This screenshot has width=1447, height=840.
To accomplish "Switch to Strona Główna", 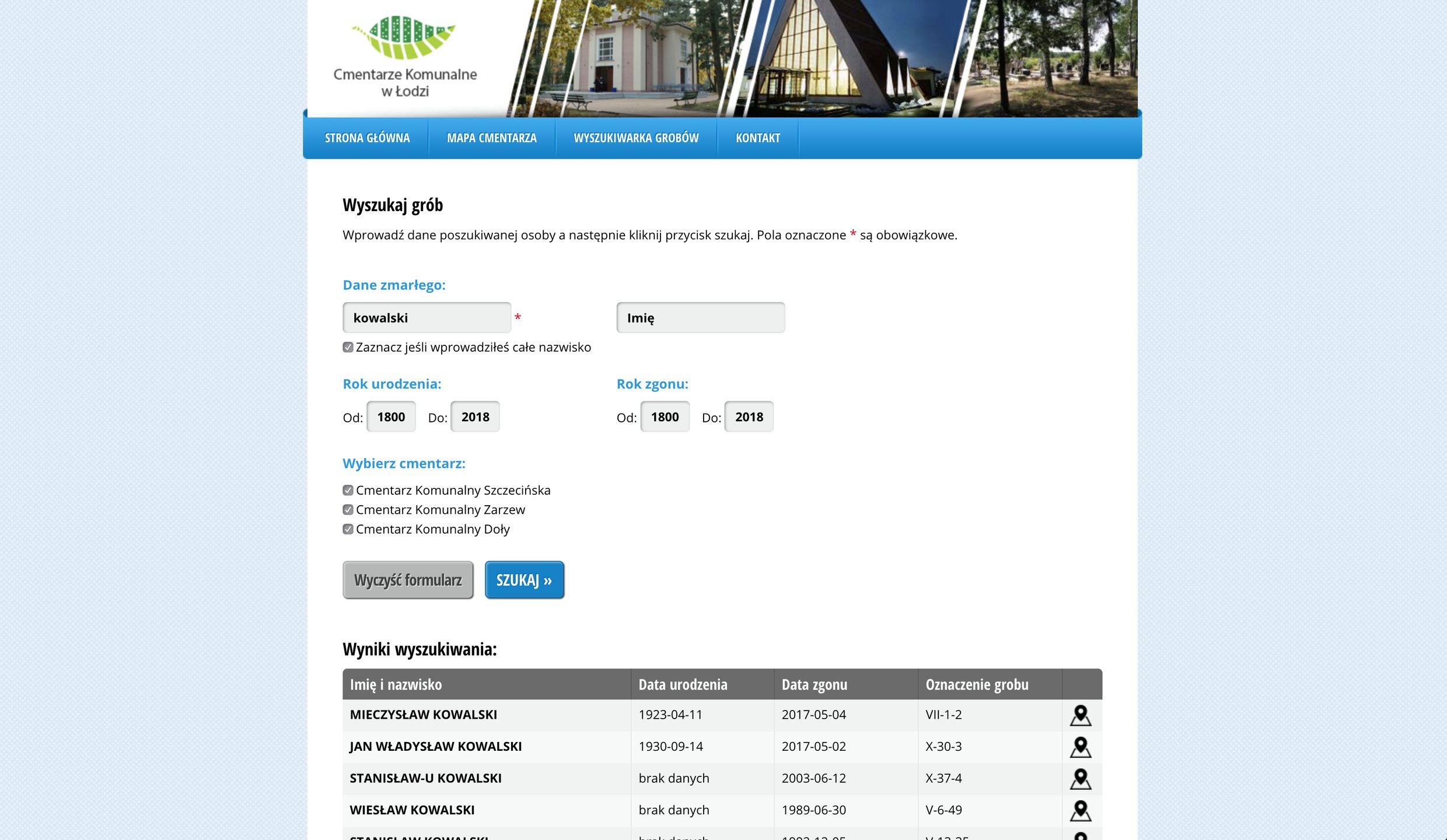I will [x=367, y=138].
